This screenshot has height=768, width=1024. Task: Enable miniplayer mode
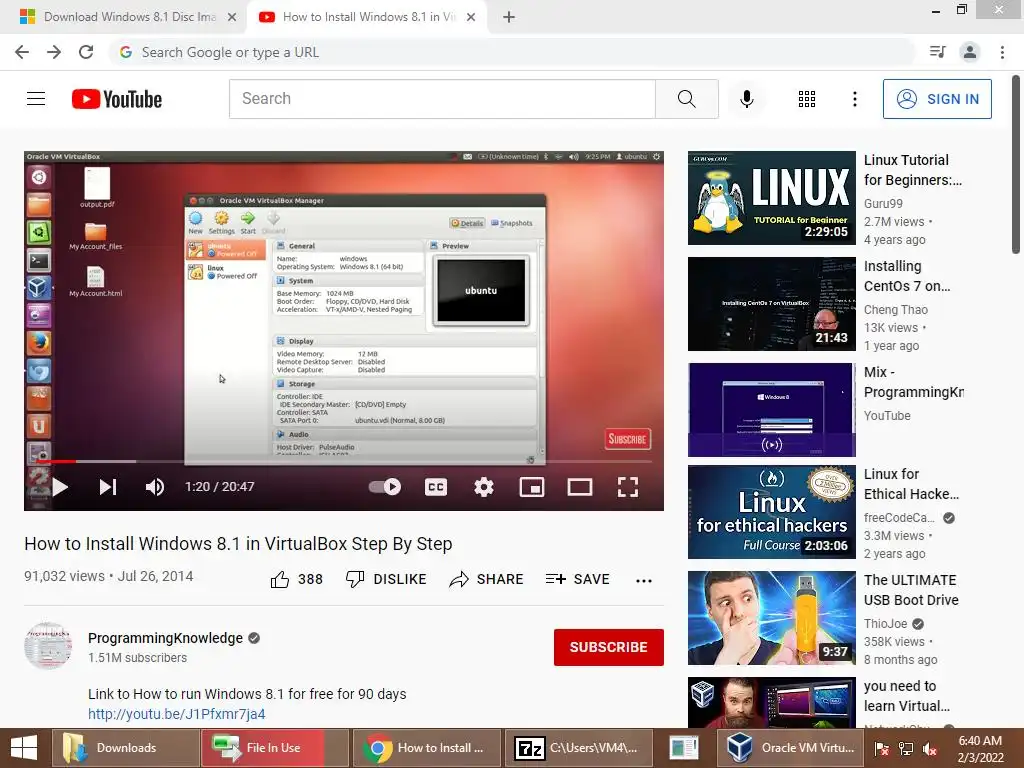tap(532, 487)
